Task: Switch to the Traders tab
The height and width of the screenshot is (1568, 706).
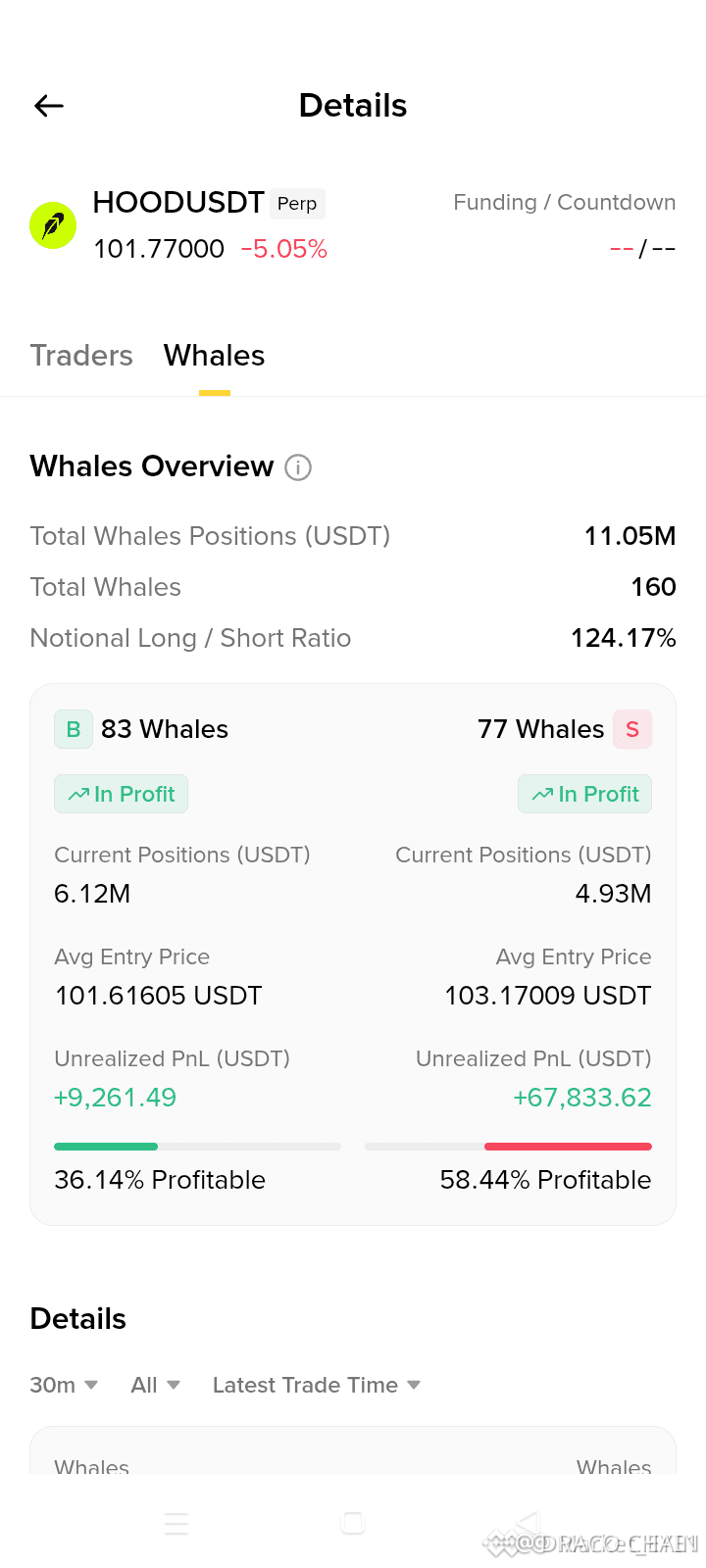Action: click(x=81, y=356)
